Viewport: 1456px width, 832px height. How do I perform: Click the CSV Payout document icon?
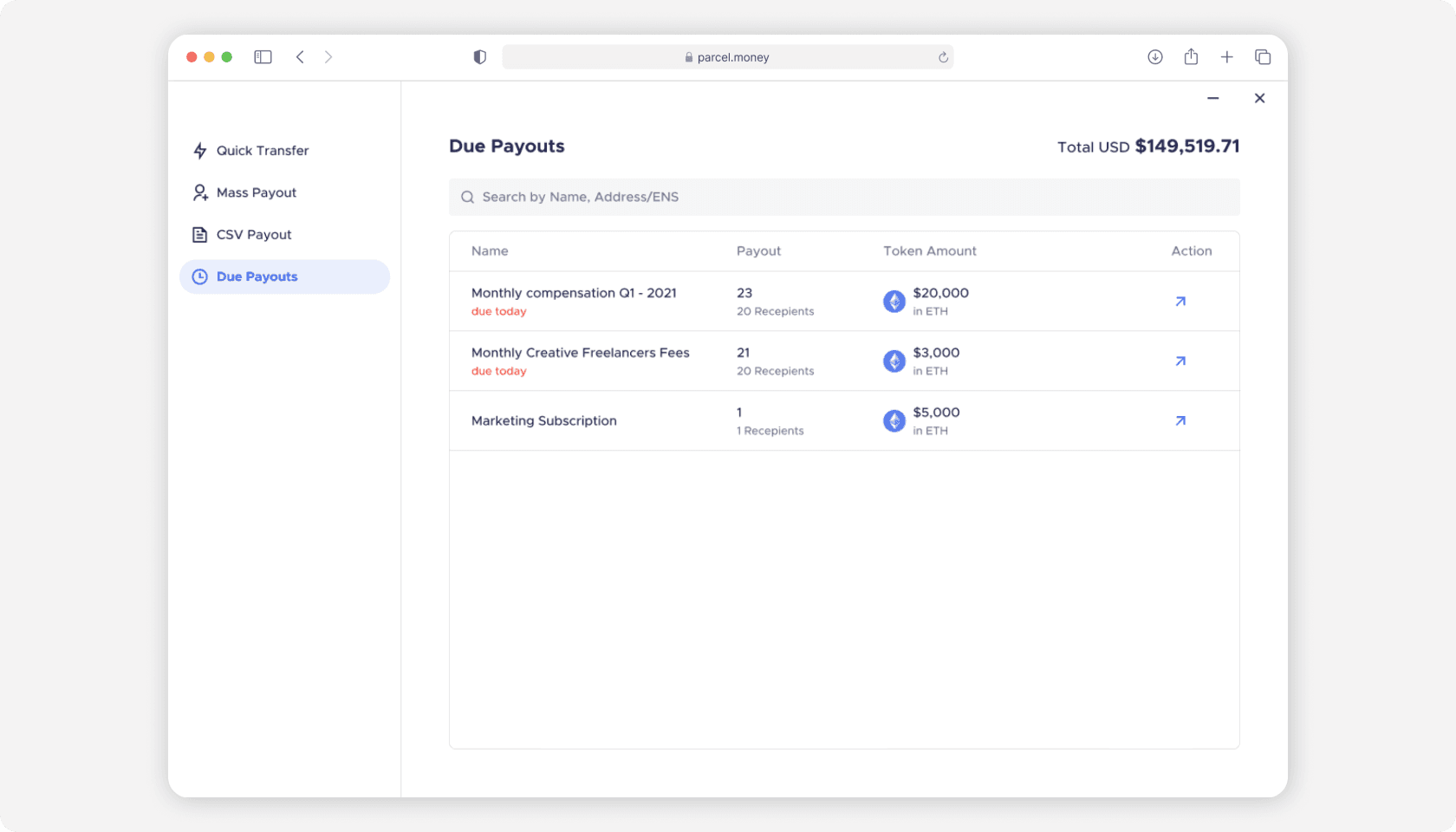pos(199,235)
